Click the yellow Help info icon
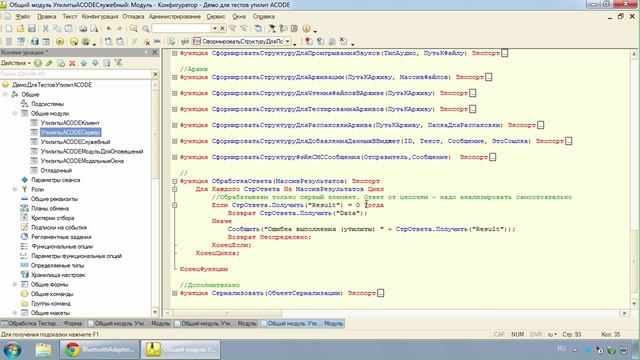The height and width of the screenshot is (360, 640). (306, 29)
